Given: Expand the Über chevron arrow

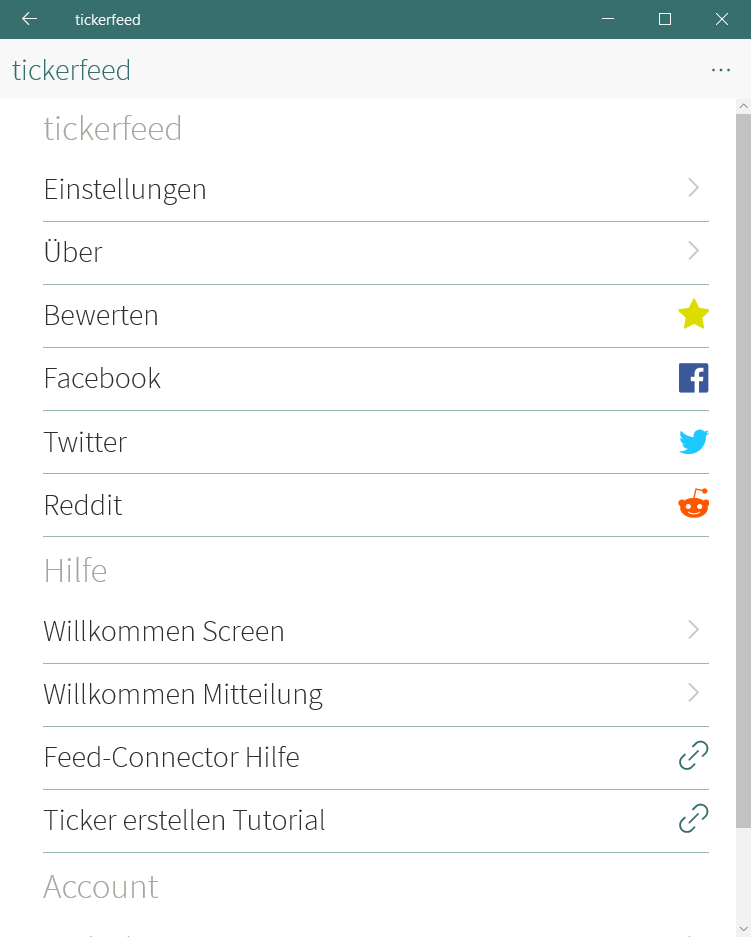Looking at the screenshot, I should point(693,250).
